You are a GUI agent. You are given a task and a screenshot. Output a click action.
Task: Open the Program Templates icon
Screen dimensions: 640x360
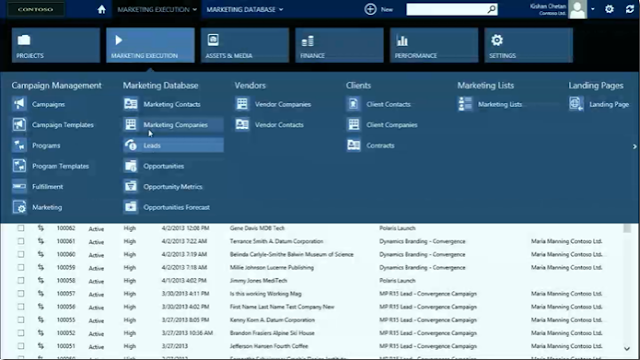pos(19,166)
